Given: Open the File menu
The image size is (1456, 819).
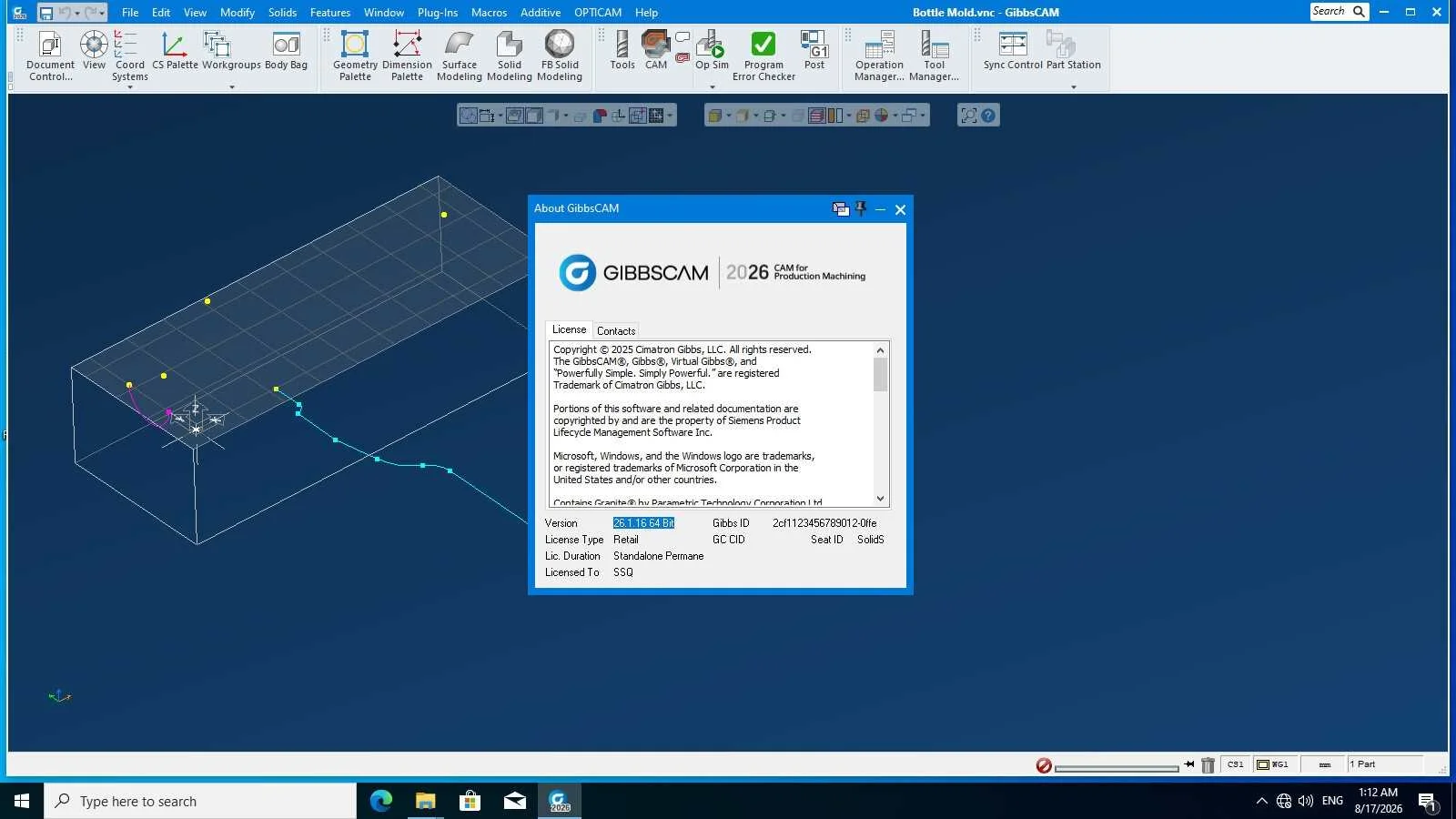Looking at the screenshot, I should coord(130,13).
